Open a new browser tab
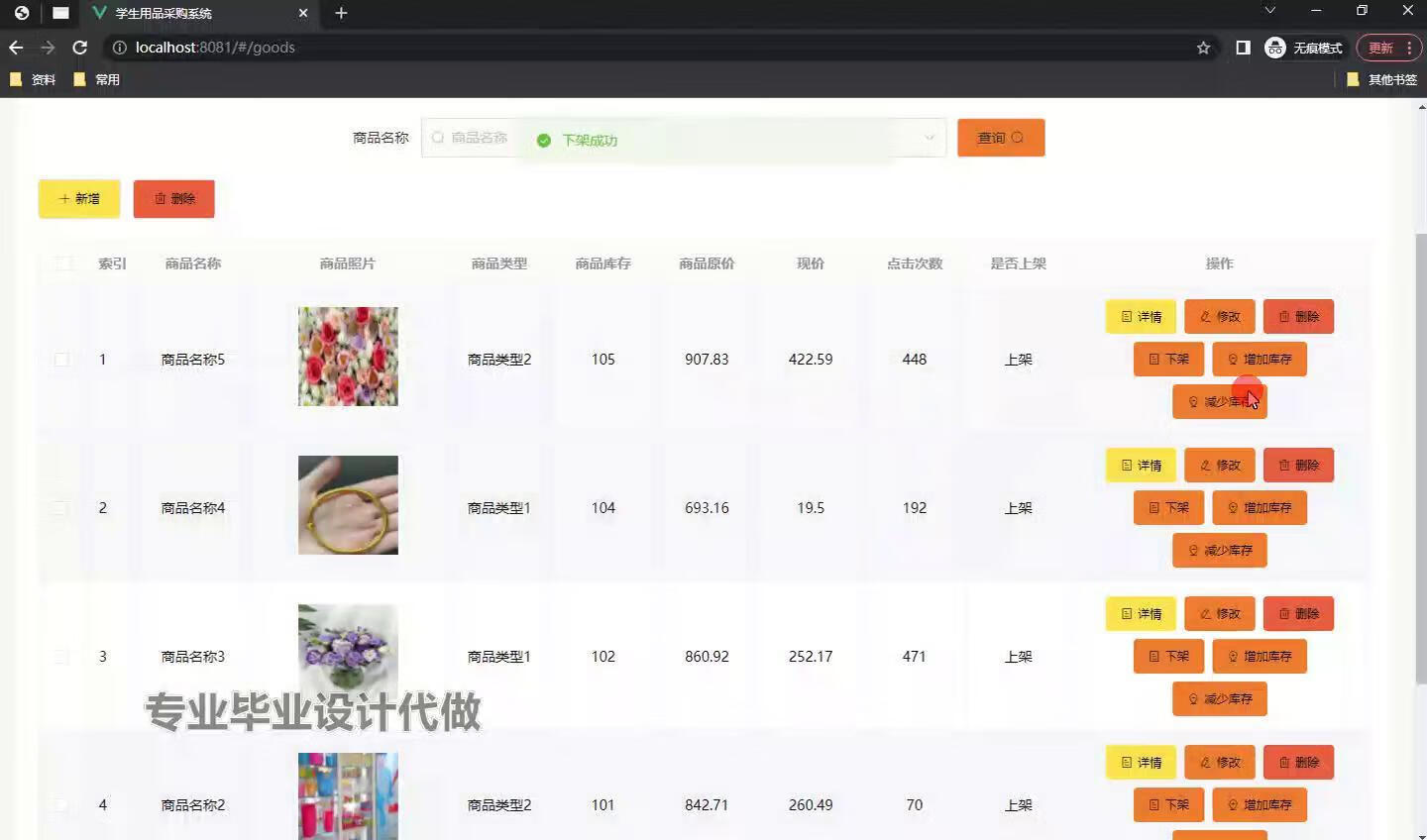This screenshot has width=1427, height=840. (x=341, y=13)
